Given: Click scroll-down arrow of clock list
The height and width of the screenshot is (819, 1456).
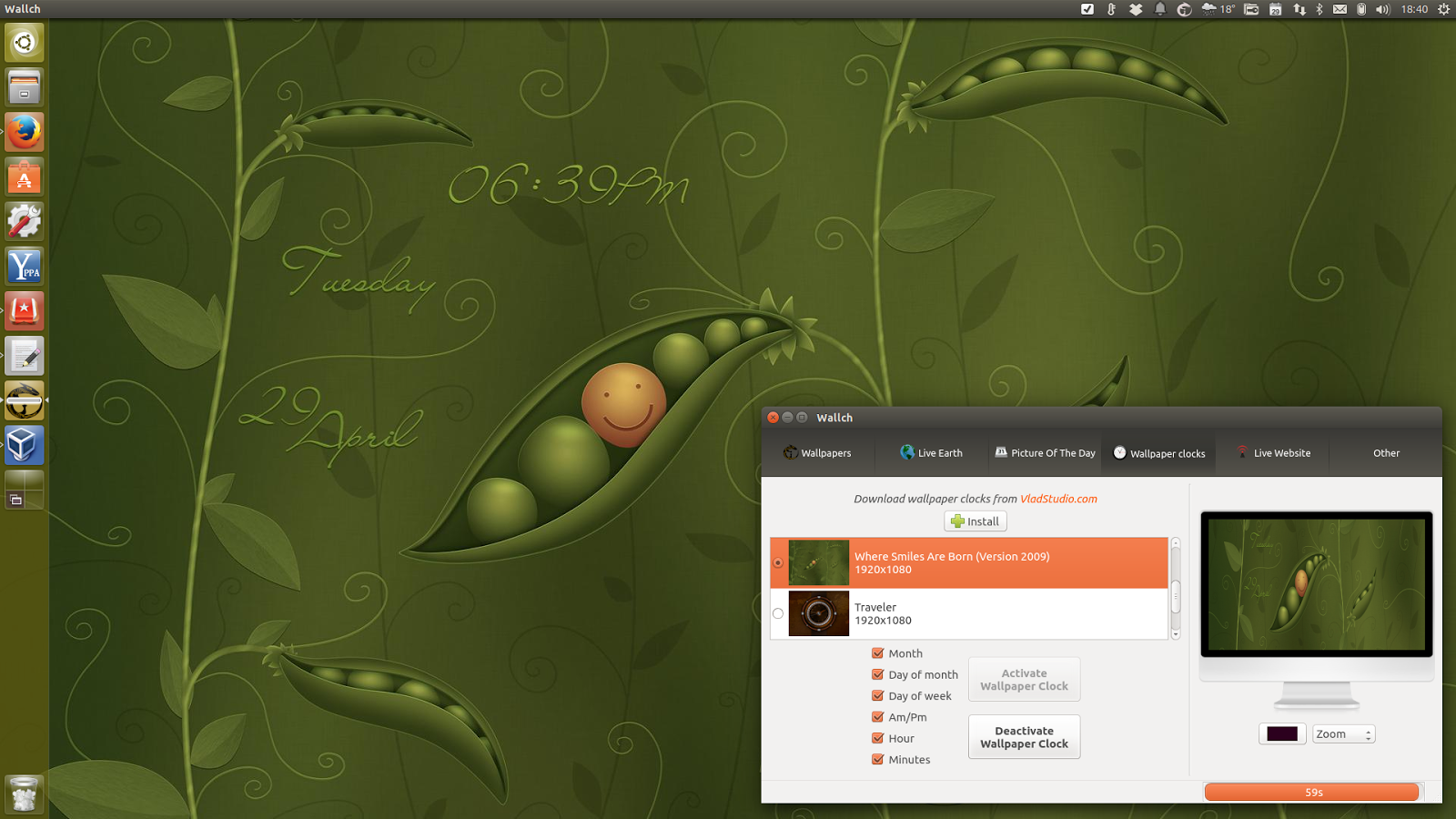Looking at the screenshot, I should coord(1176,634).
